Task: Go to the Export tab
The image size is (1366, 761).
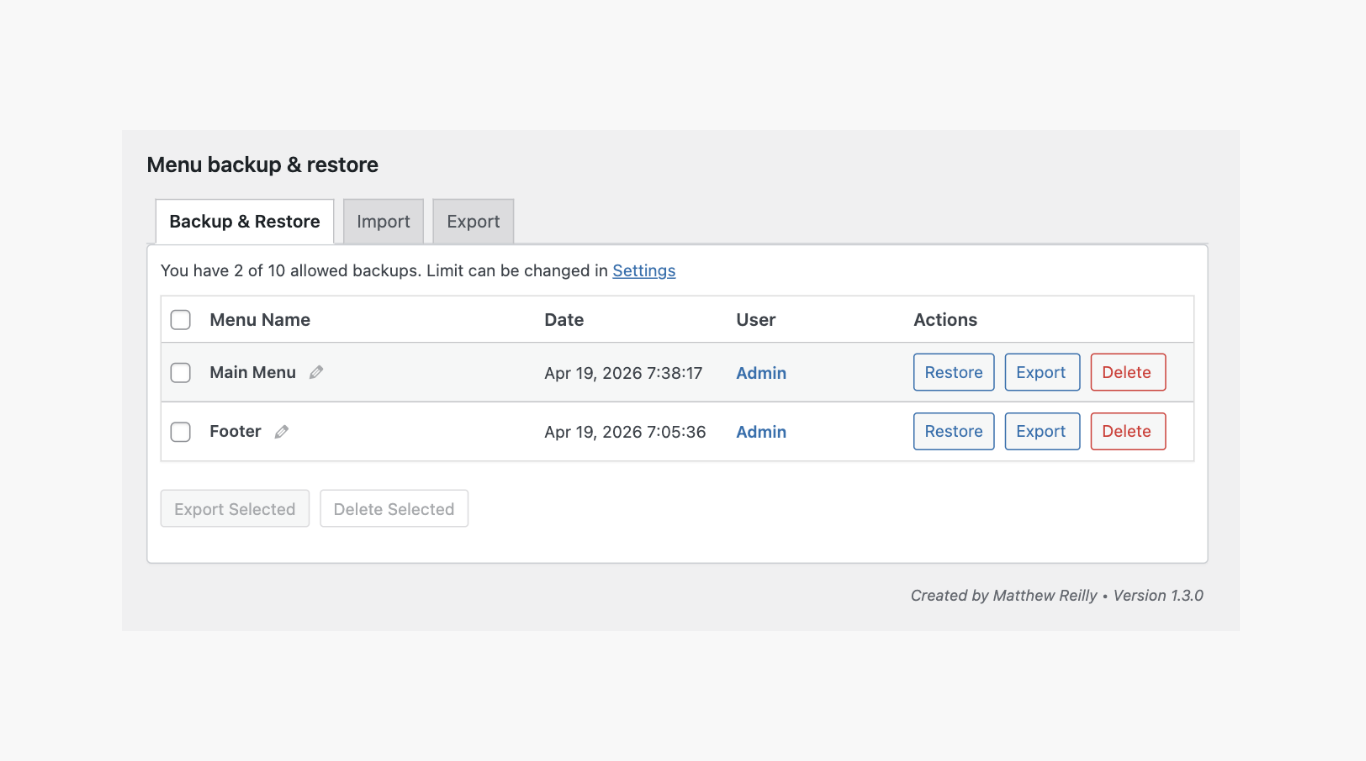Action: click(x=473, y=222)
